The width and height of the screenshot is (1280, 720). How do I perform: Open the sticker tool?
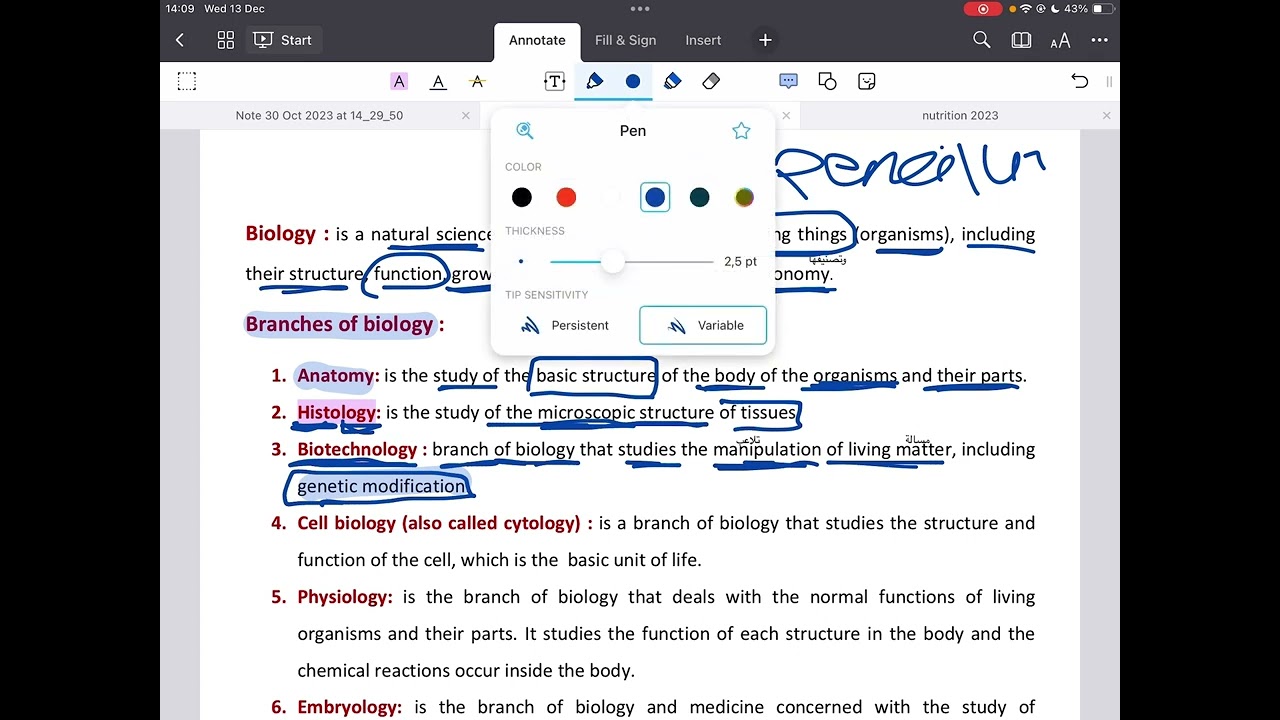click(867, 81)
